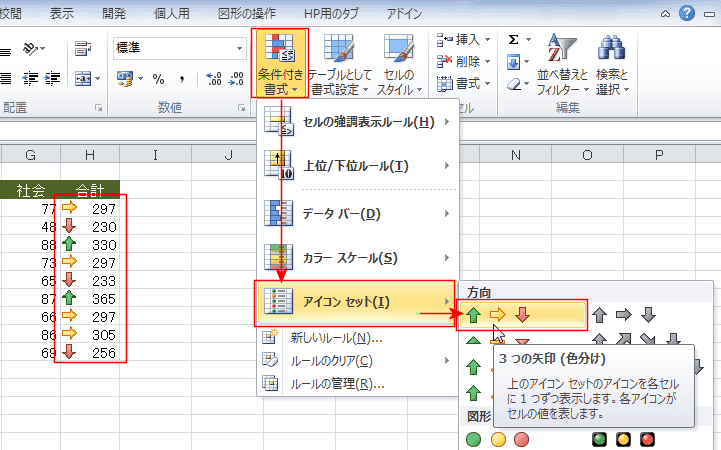Select column I header
721x450 pixels.
pyautogui.click(x=155, y=155)
